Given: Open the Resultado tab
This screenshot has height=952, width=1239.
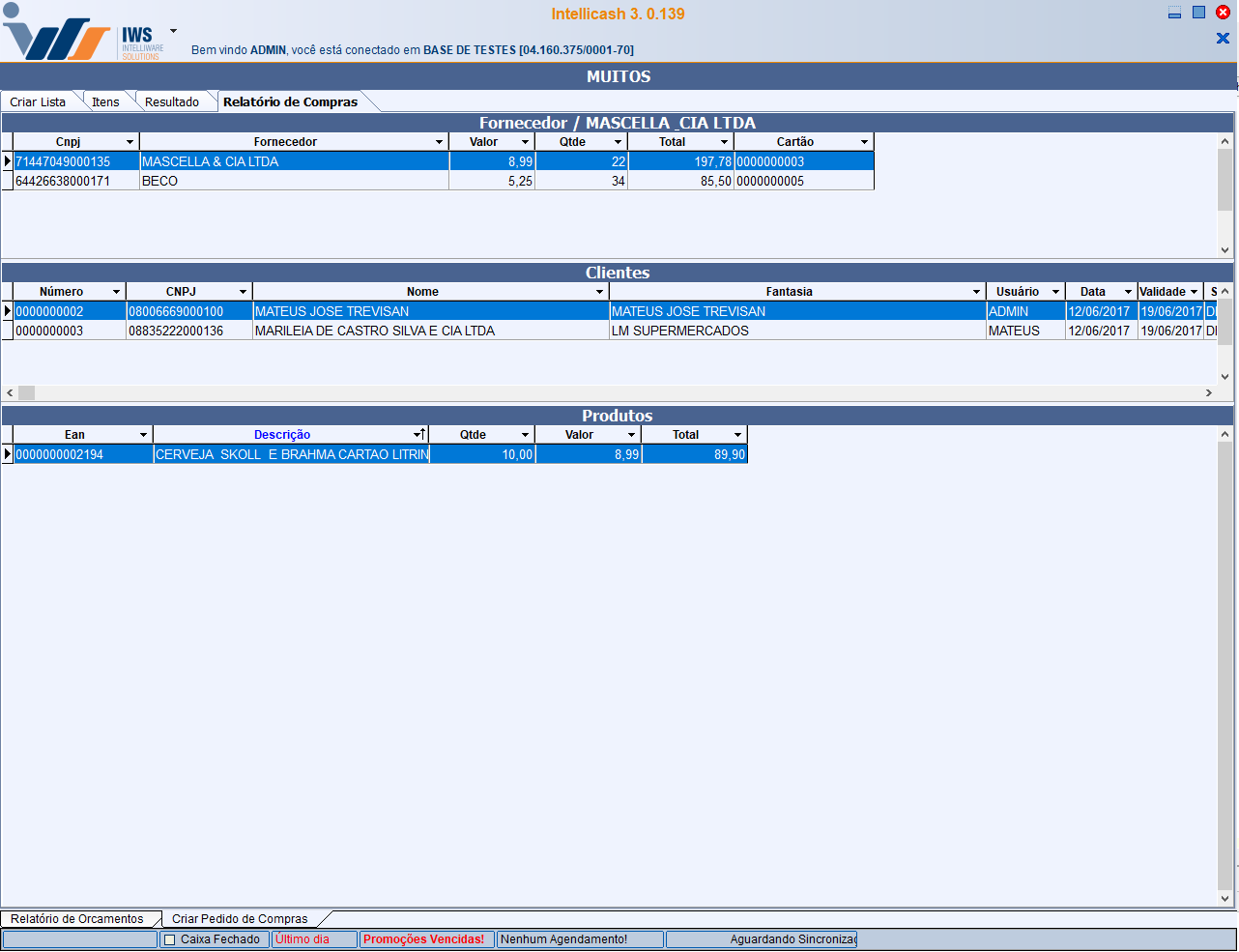Looking at the screenshot, I should 172,102.
